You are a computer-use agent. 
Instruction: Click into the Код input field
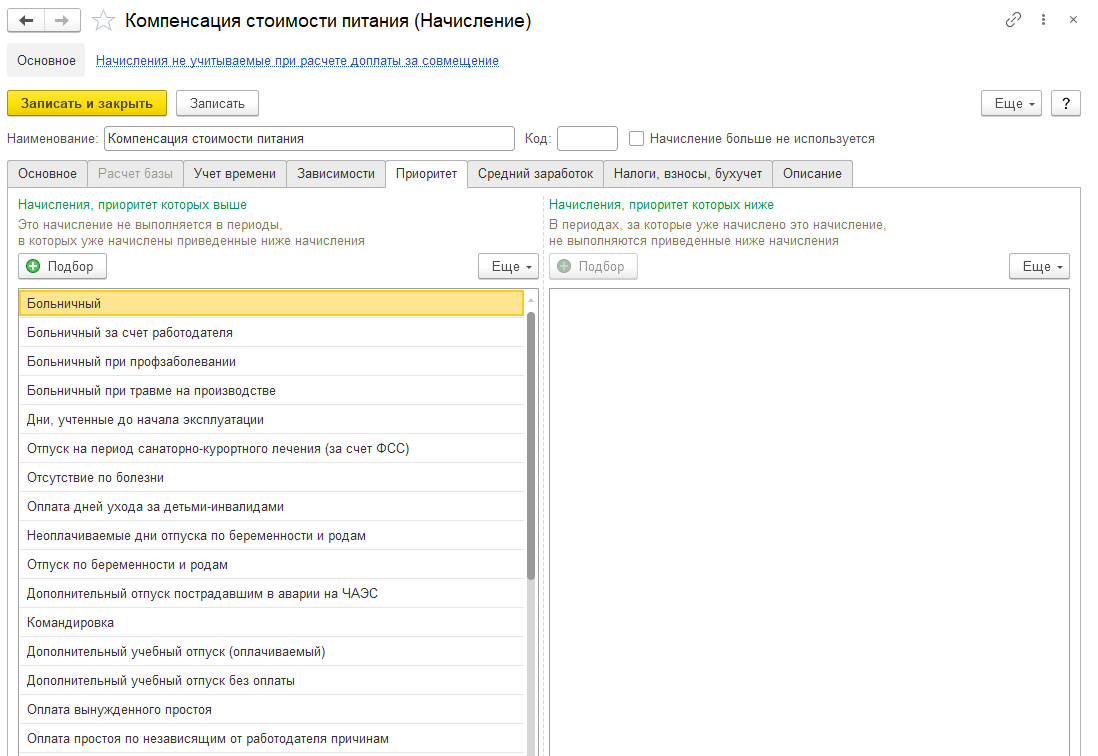pyautogui.click(x=587, y=139)
